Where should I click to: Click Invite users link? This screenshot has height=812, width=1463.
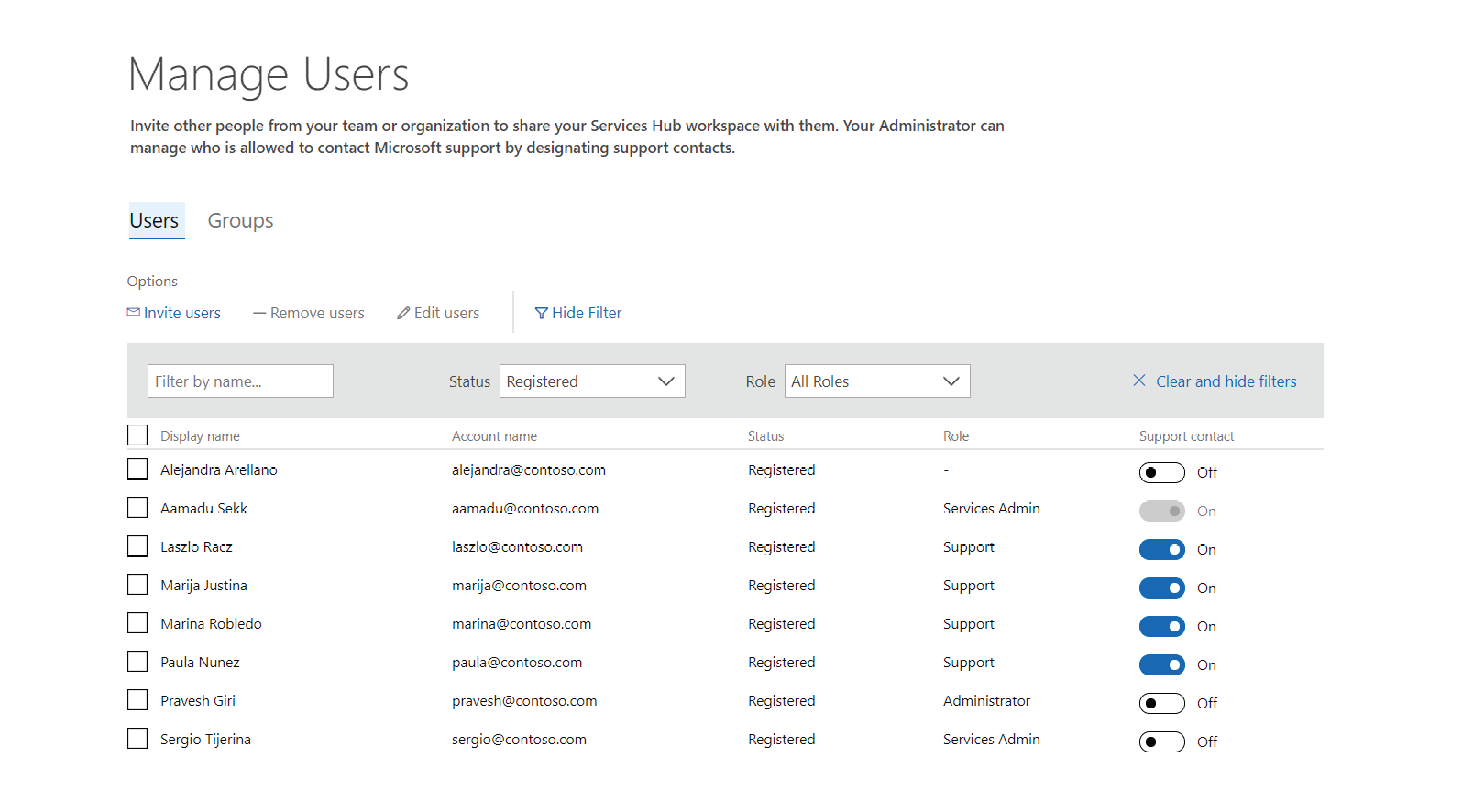[181, 312]
